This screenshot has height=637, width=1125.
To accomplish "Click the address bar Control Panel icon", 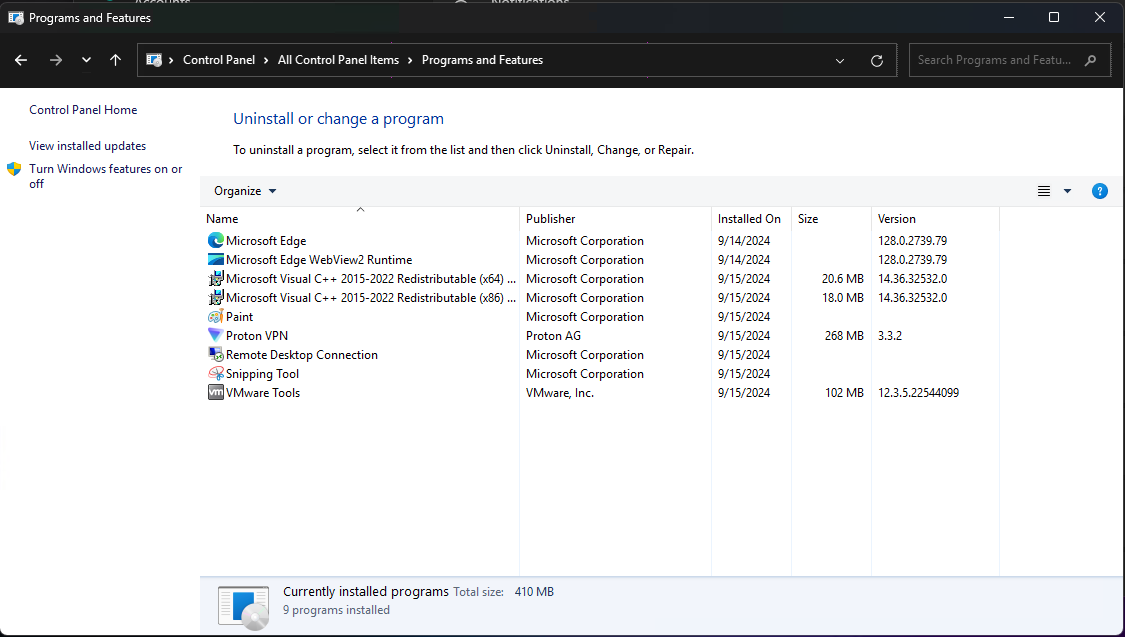I will [154, 60].
